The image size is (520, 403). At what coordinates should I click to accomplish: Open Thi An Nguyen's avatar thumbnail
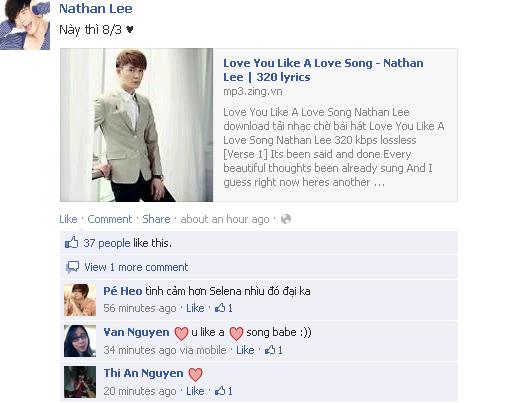pyautogui.click(x=80, y=382)
